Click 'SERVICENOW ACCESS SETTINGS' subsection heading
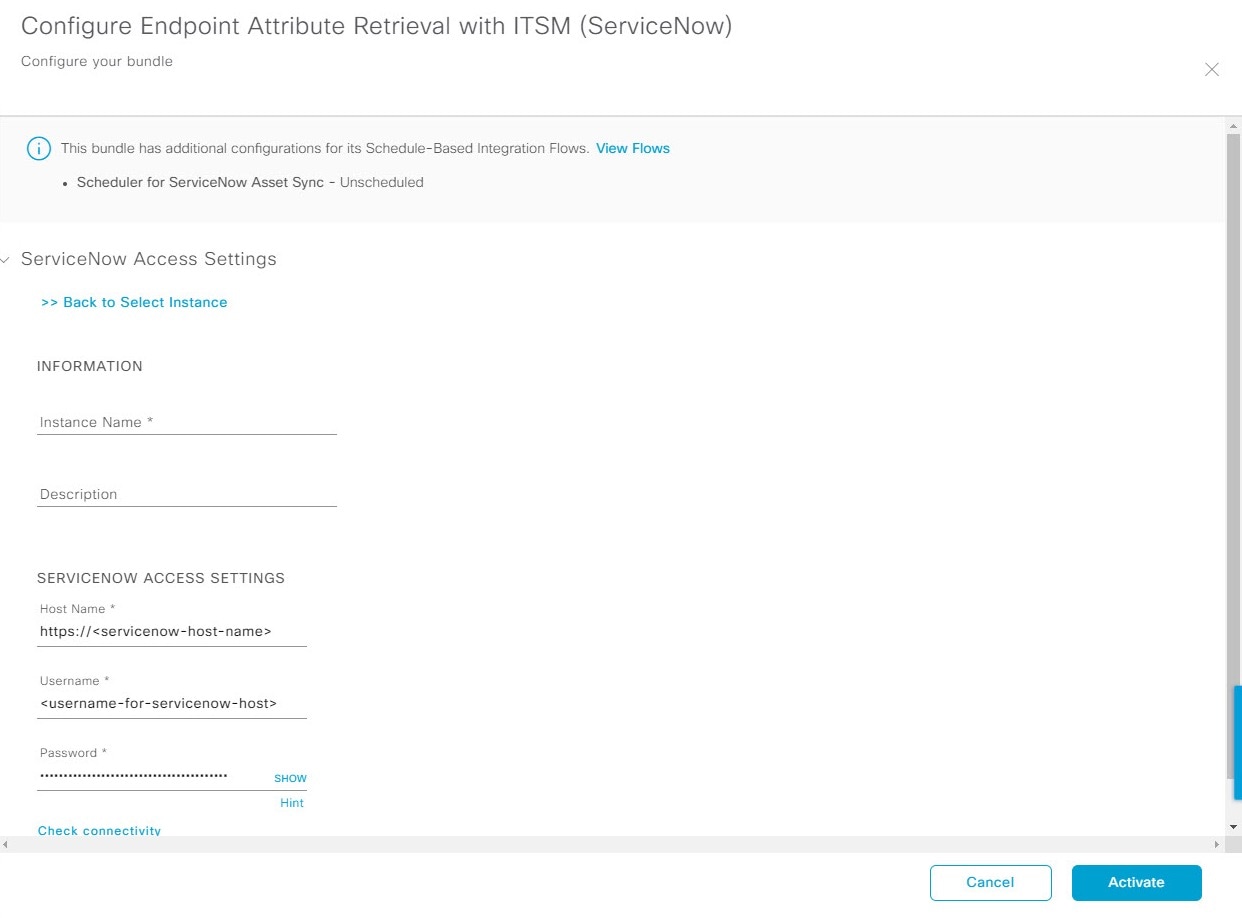1242x918 pixels. point(161,578)
